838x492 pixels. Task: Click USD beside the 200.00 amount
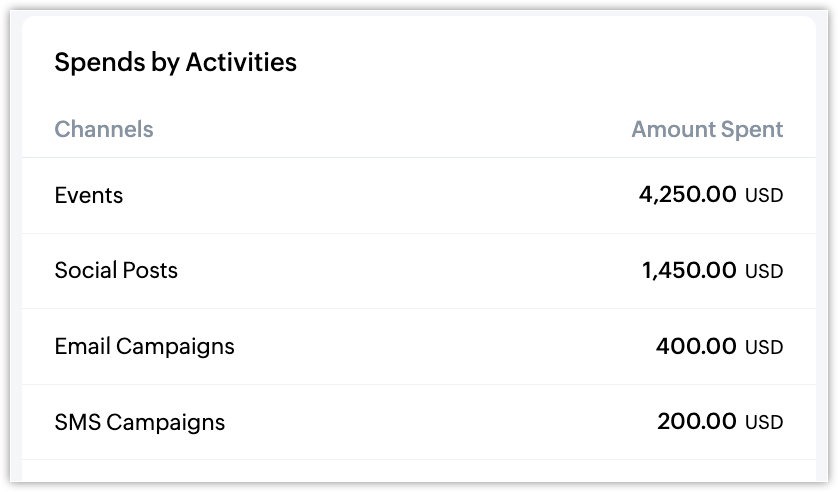(764, 423)
